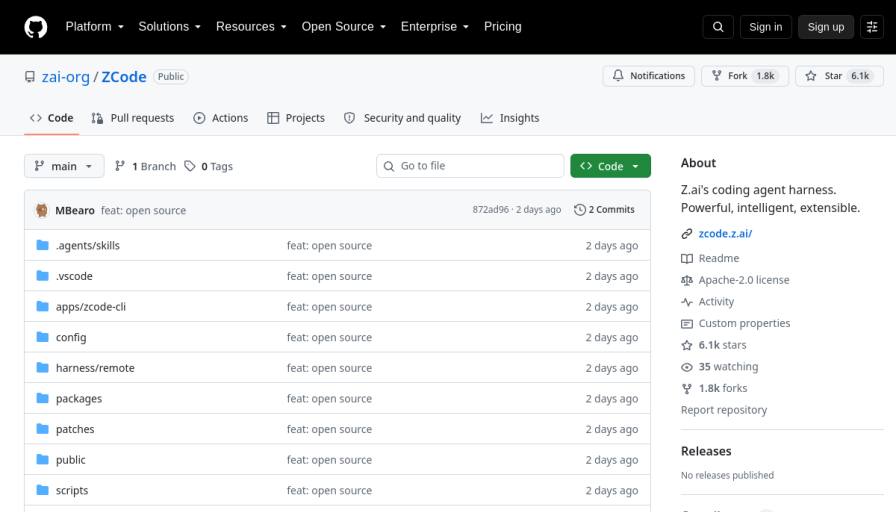Click the patches folder icon

[42, 429]
